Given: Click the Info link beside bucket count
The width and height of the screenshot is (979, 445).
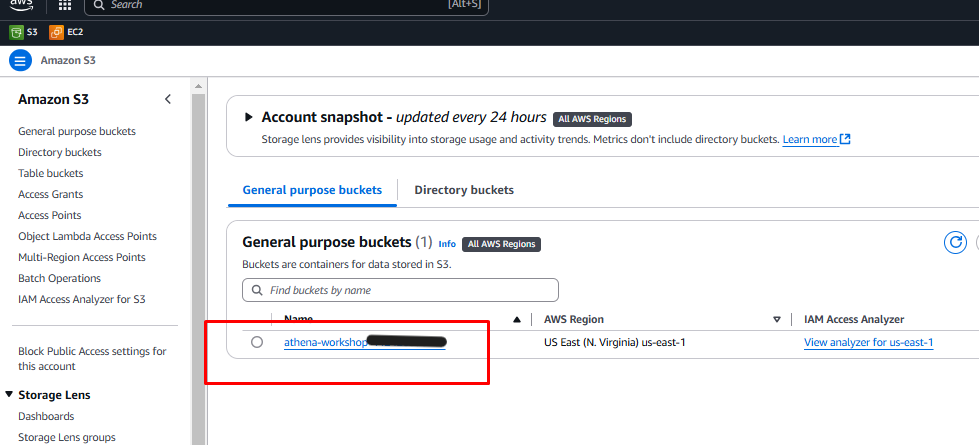Looking at the screenshot, I should point(447,244).
